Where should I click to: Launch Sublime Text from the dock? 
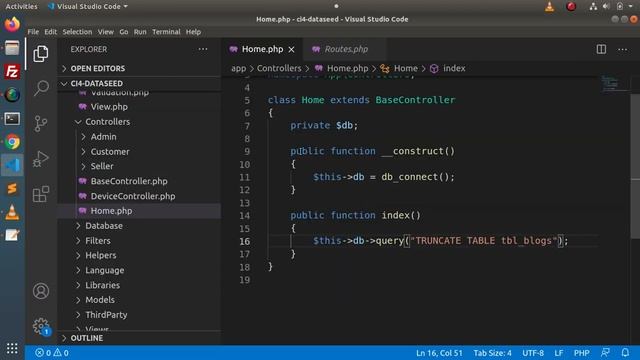(12, 189)
